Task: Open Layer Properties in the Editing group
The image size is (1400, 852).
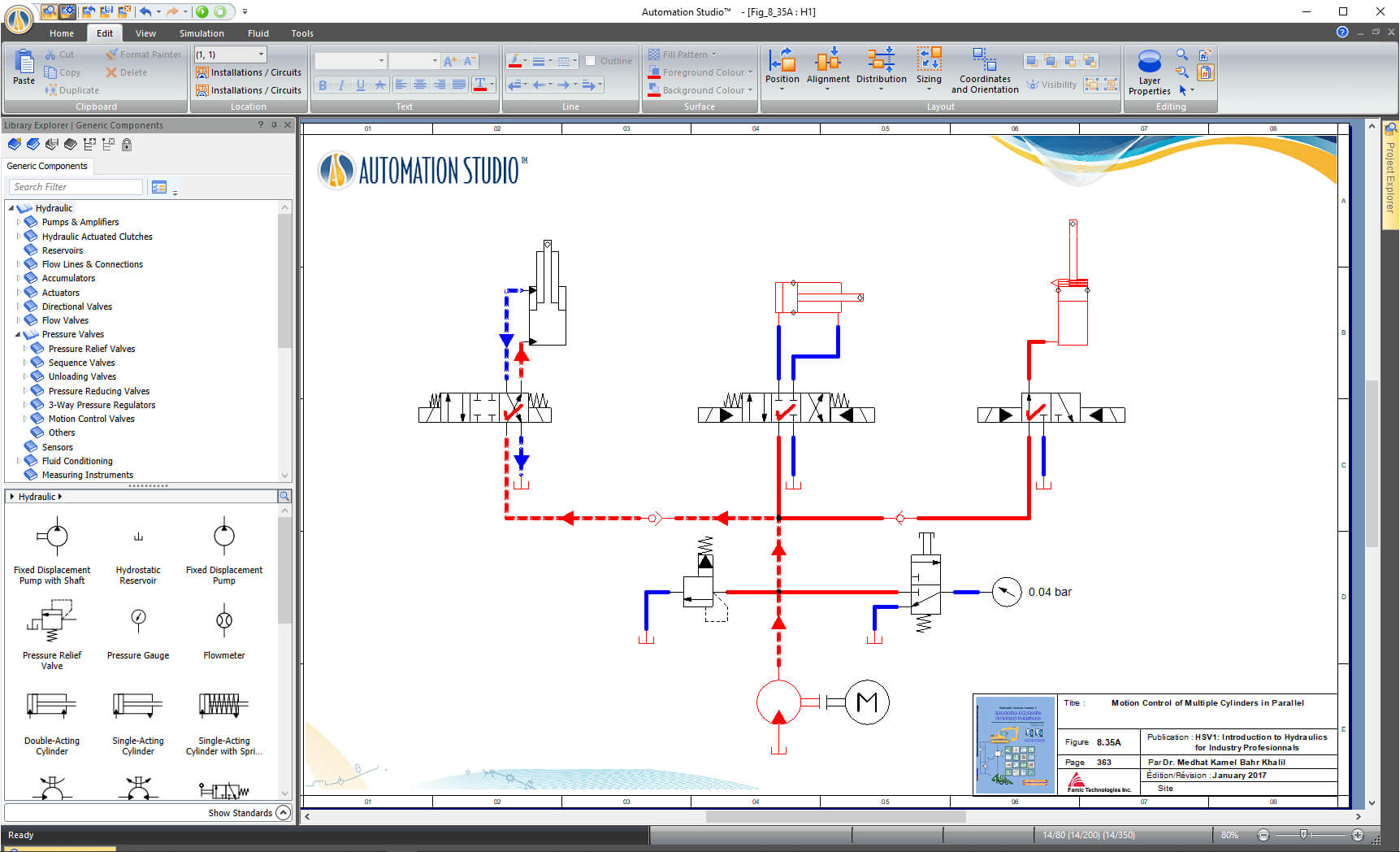Action: pyautogui.click(x=1148, y=72)
